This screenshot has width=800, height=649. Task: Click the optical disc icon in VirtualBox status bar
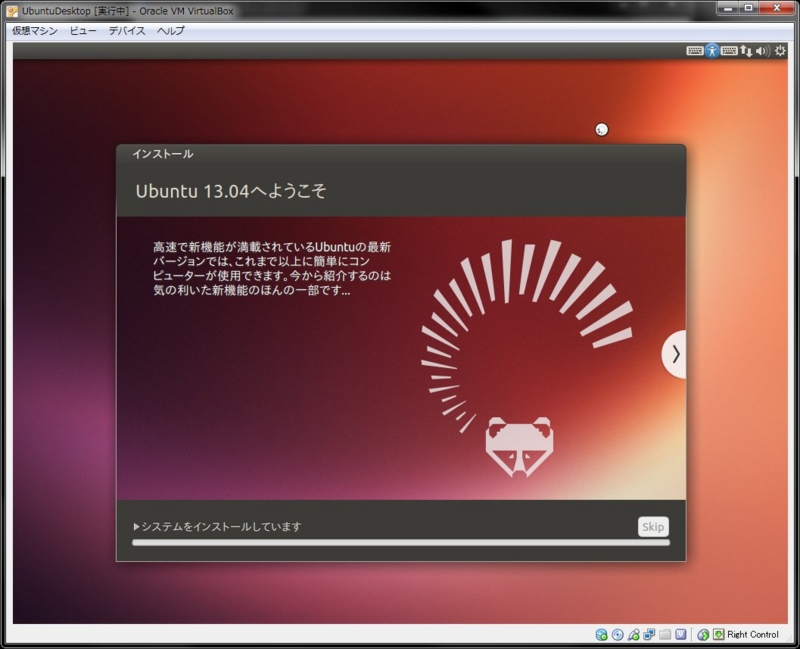[617, 635]
